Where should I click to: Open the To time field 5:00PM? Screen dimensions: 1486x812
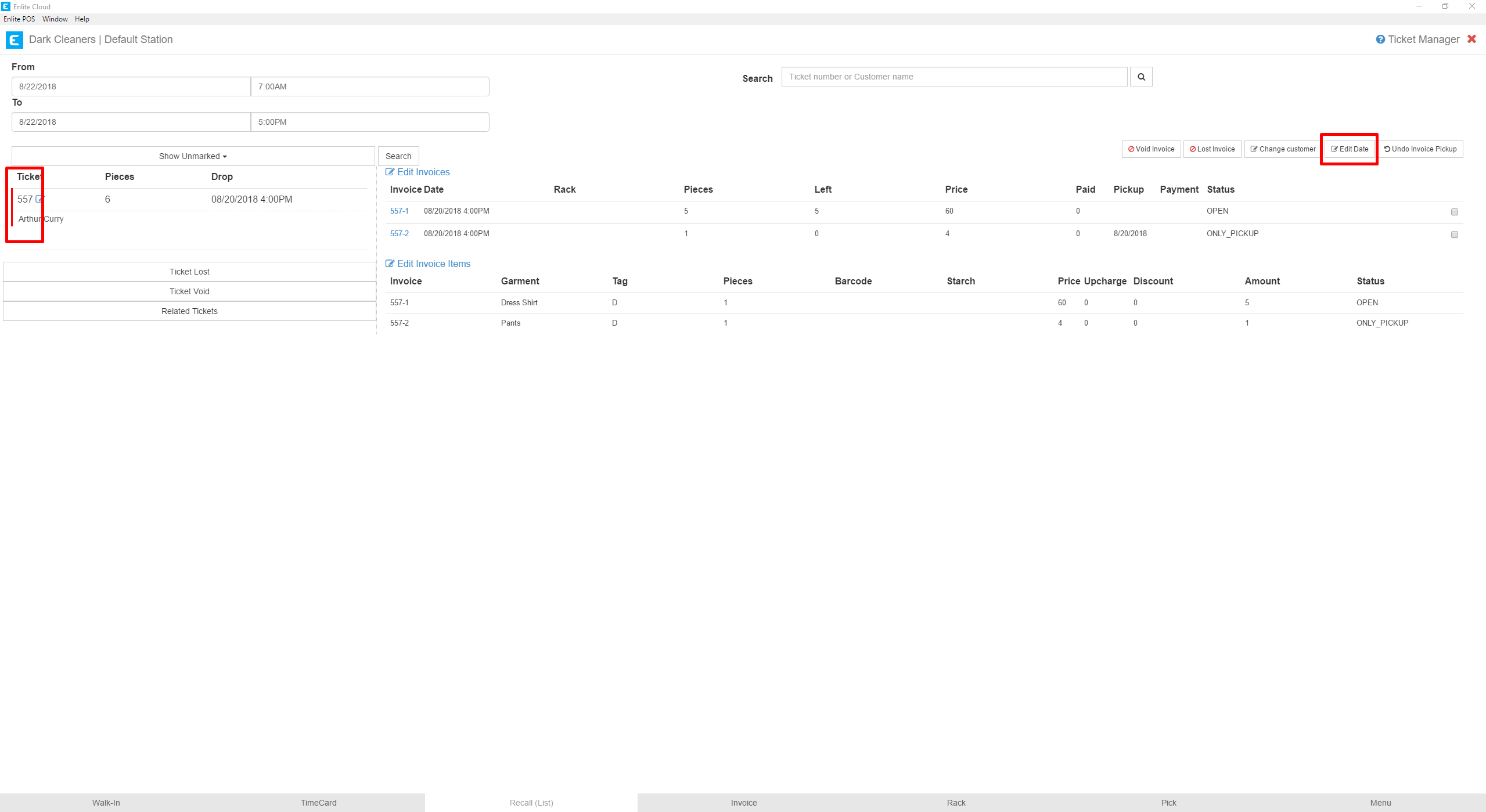point(369,122)
